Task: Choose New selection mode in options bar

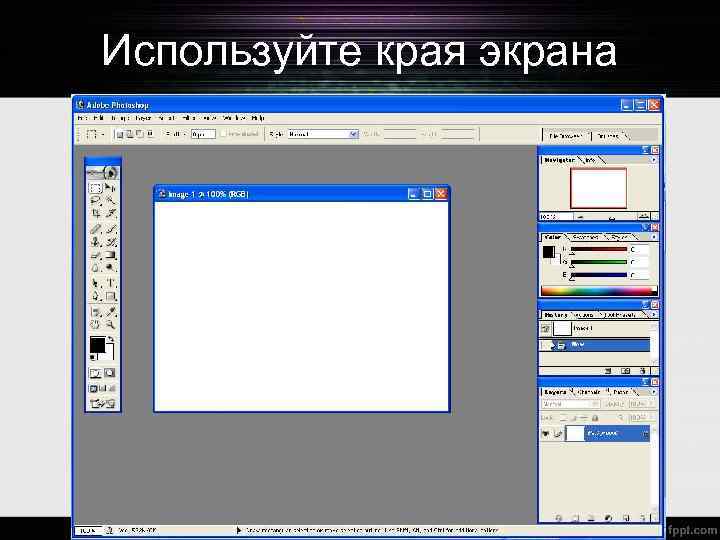Action: [120, 134]
